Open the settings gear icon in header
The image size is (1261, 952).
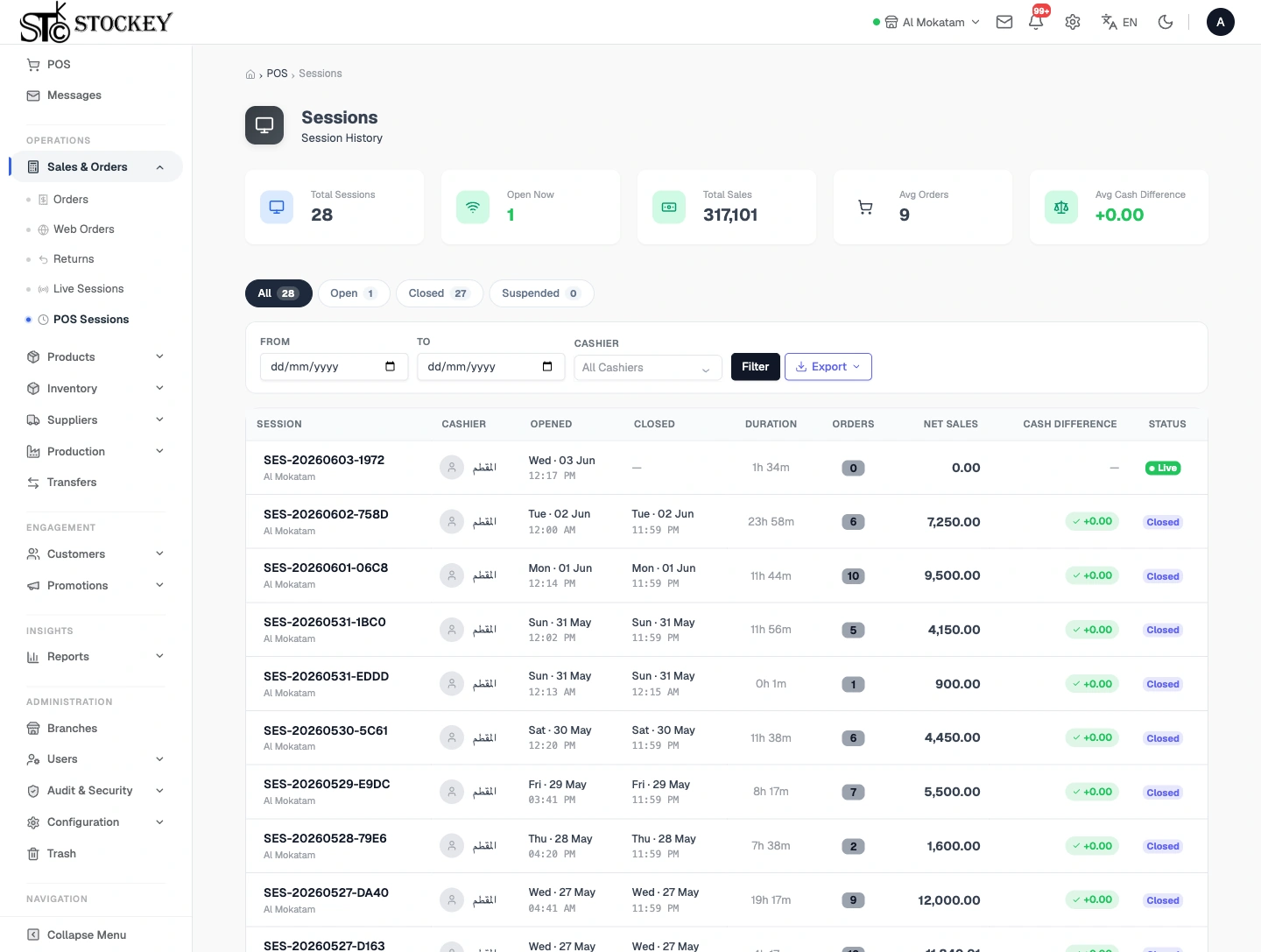[1073, 22]
